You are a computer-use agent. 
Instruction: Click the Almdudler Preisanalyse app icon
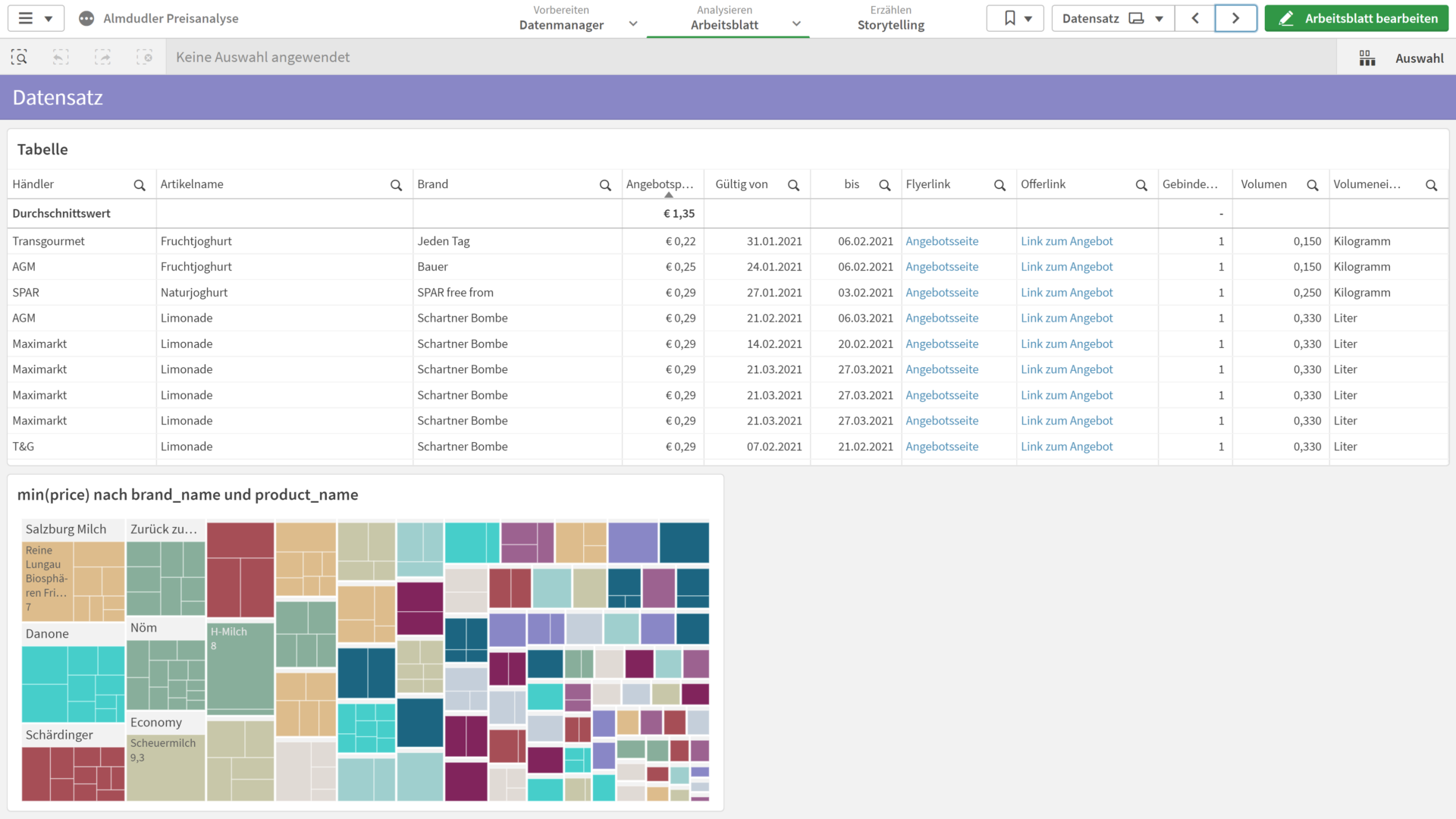86,18
